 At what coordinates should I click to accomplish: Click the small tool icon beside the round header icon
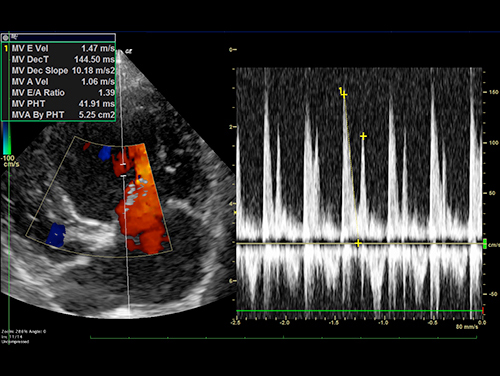[x=14, y=36]
